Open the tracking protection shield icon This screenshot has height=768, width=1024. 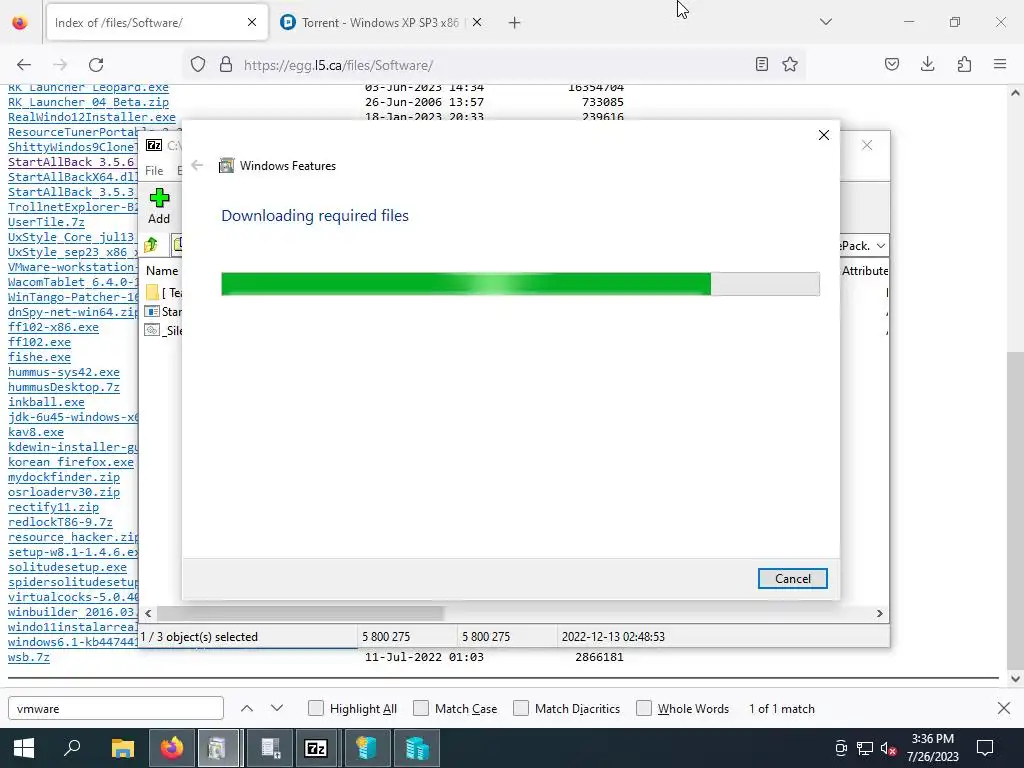tap(198, 65)
